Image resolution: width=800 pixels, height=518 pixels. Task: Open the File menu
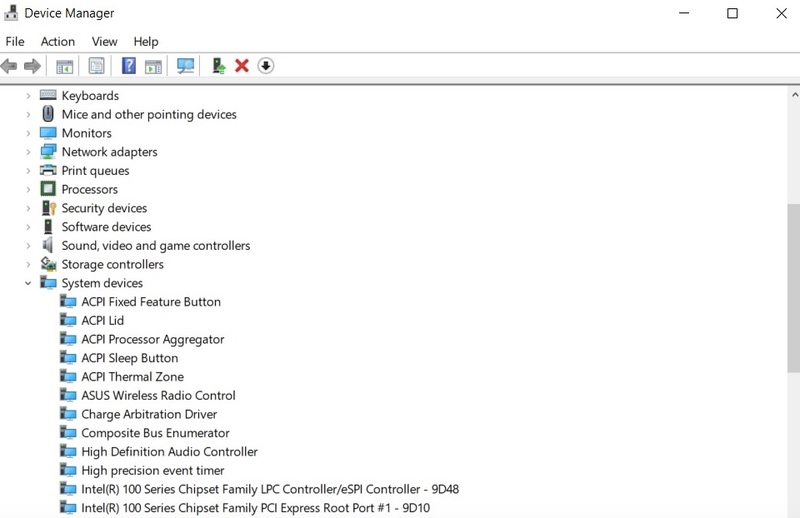15,41
